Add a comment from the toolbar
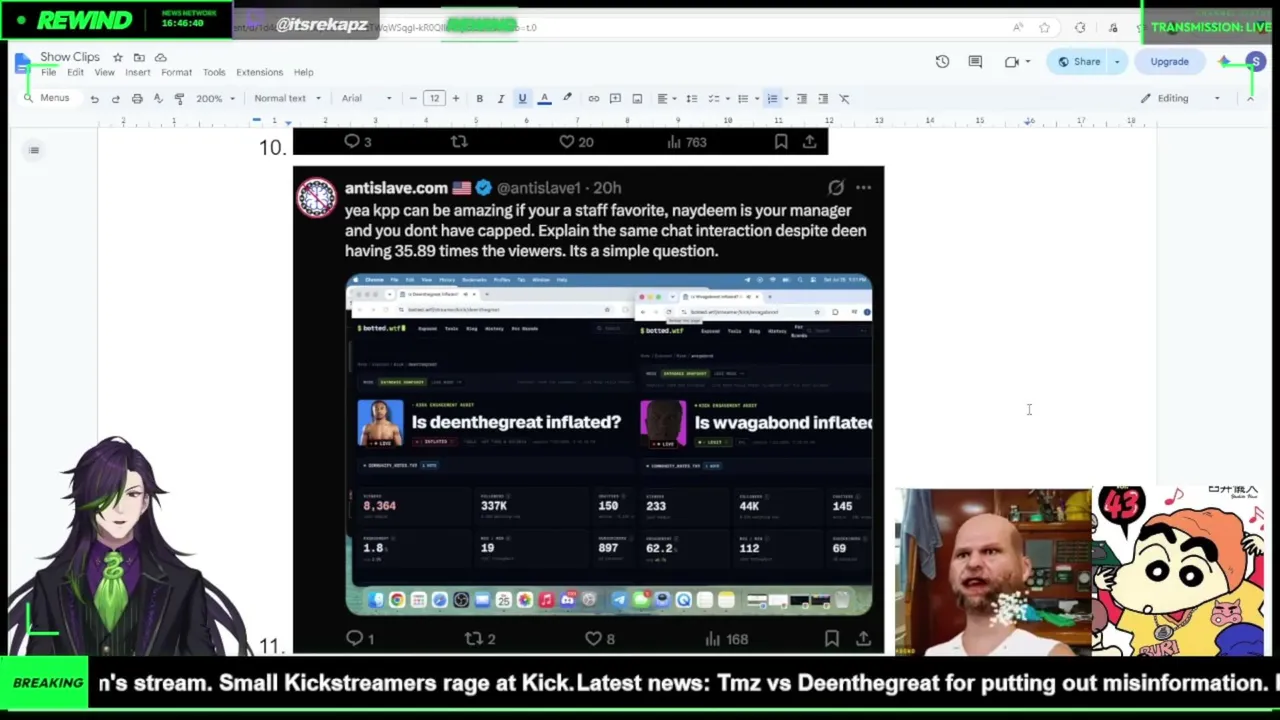 [615, 99]
